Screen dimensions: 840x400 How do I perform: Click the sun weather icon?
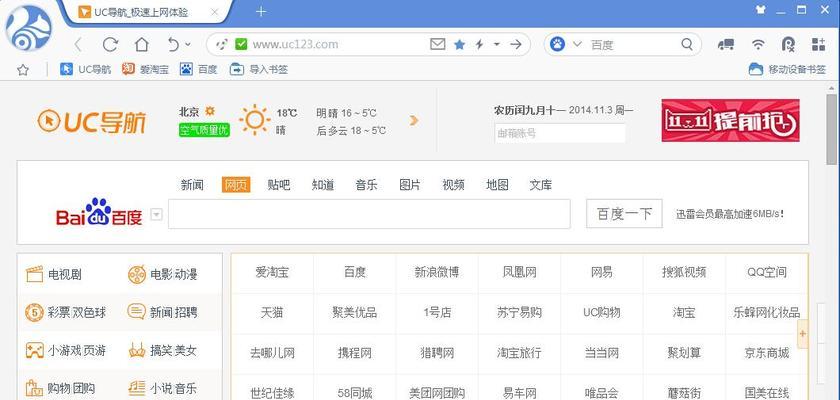pos(255,119)
